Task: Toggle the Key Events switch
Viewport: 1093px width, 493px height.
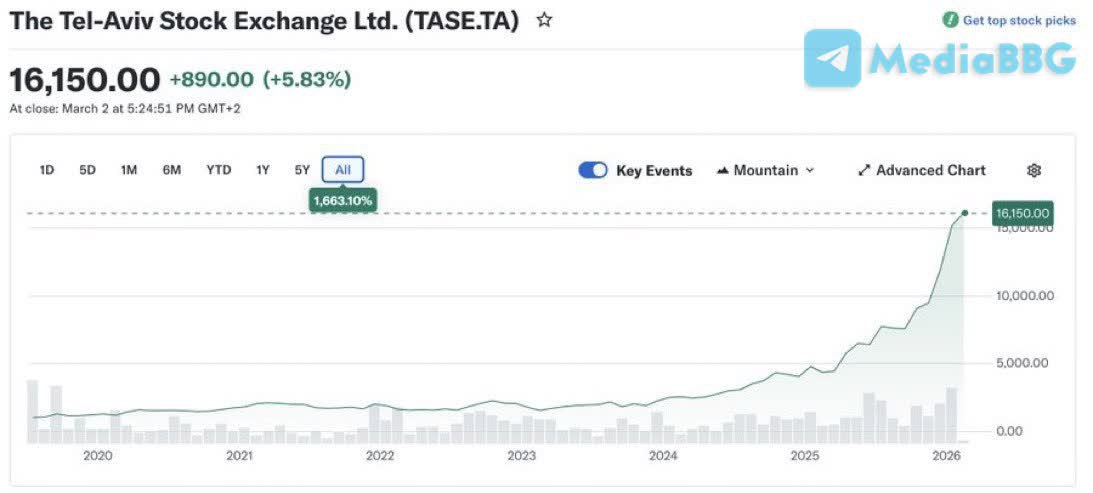Action: tap(593, 170)
